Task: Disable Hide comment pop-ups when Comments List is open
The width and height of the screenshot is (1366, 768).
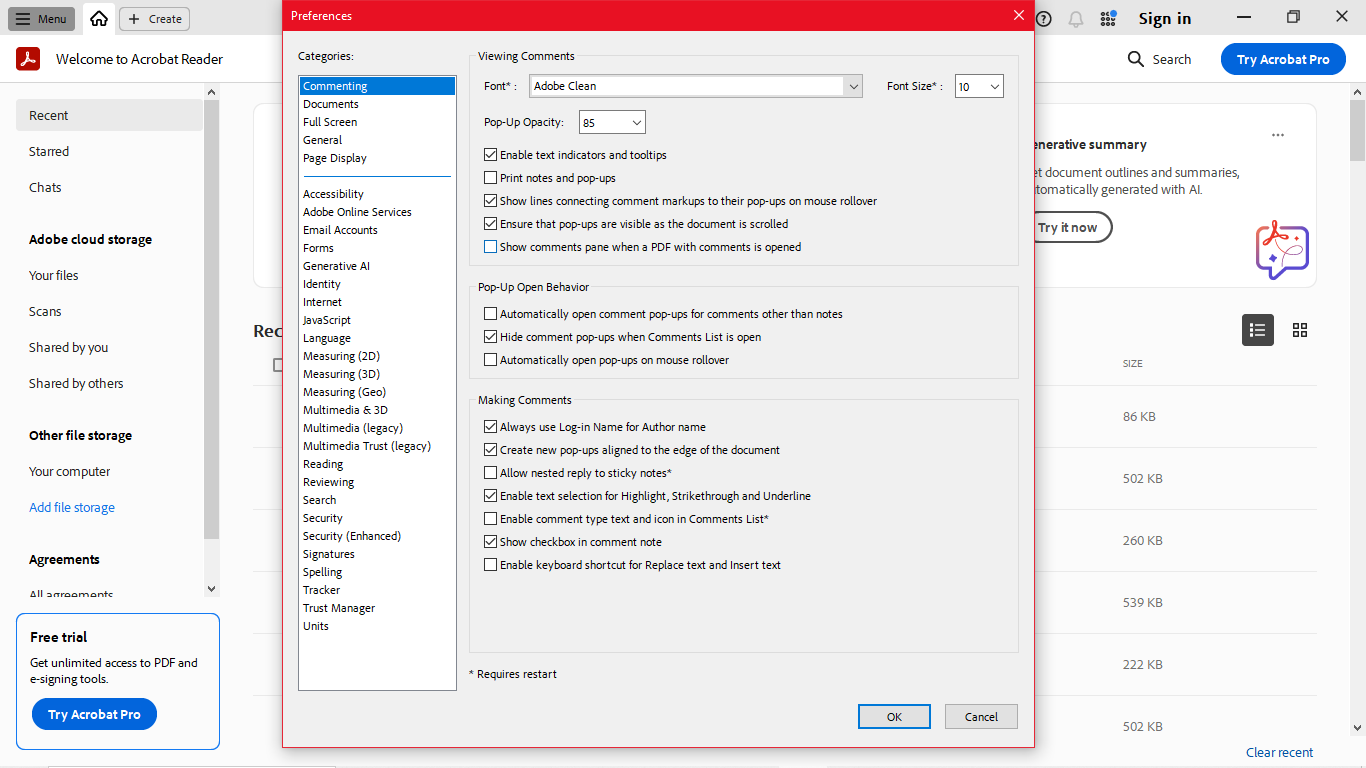Action: click(490, 337)
